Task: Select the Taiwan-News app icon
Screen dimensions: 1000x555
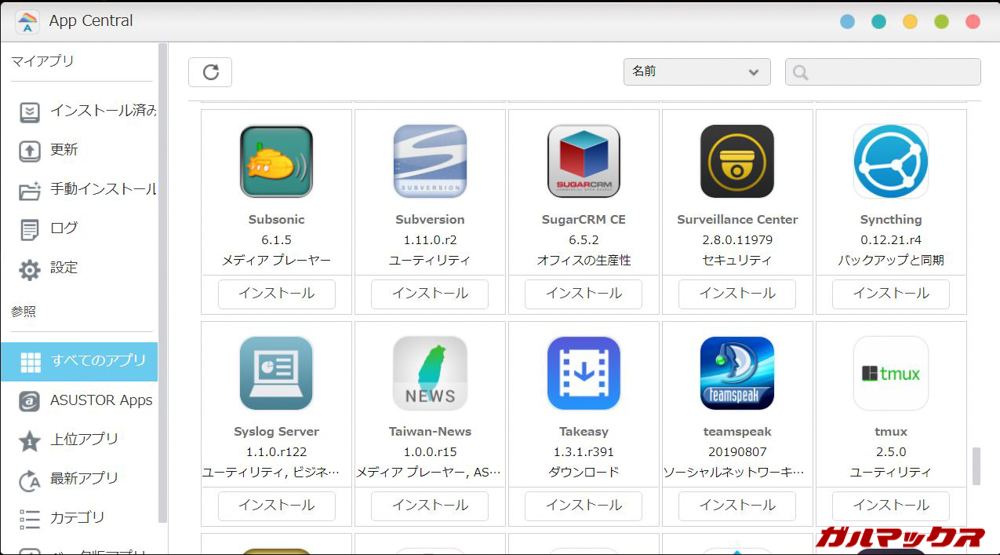Action: (x=430, y=373)
